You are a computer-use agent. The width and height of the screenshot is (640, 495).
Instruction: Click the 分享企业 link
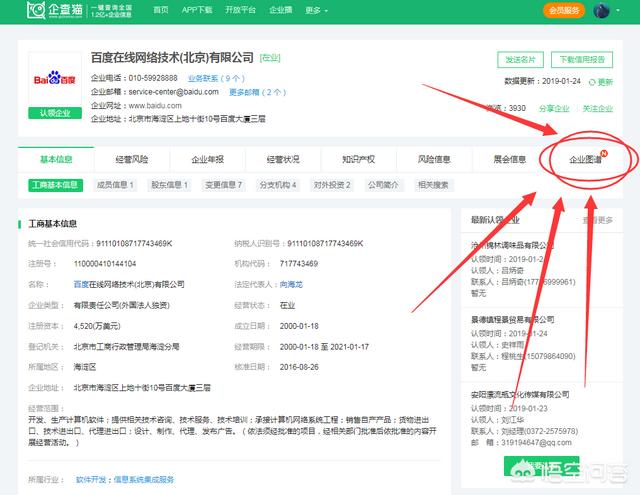554,109
